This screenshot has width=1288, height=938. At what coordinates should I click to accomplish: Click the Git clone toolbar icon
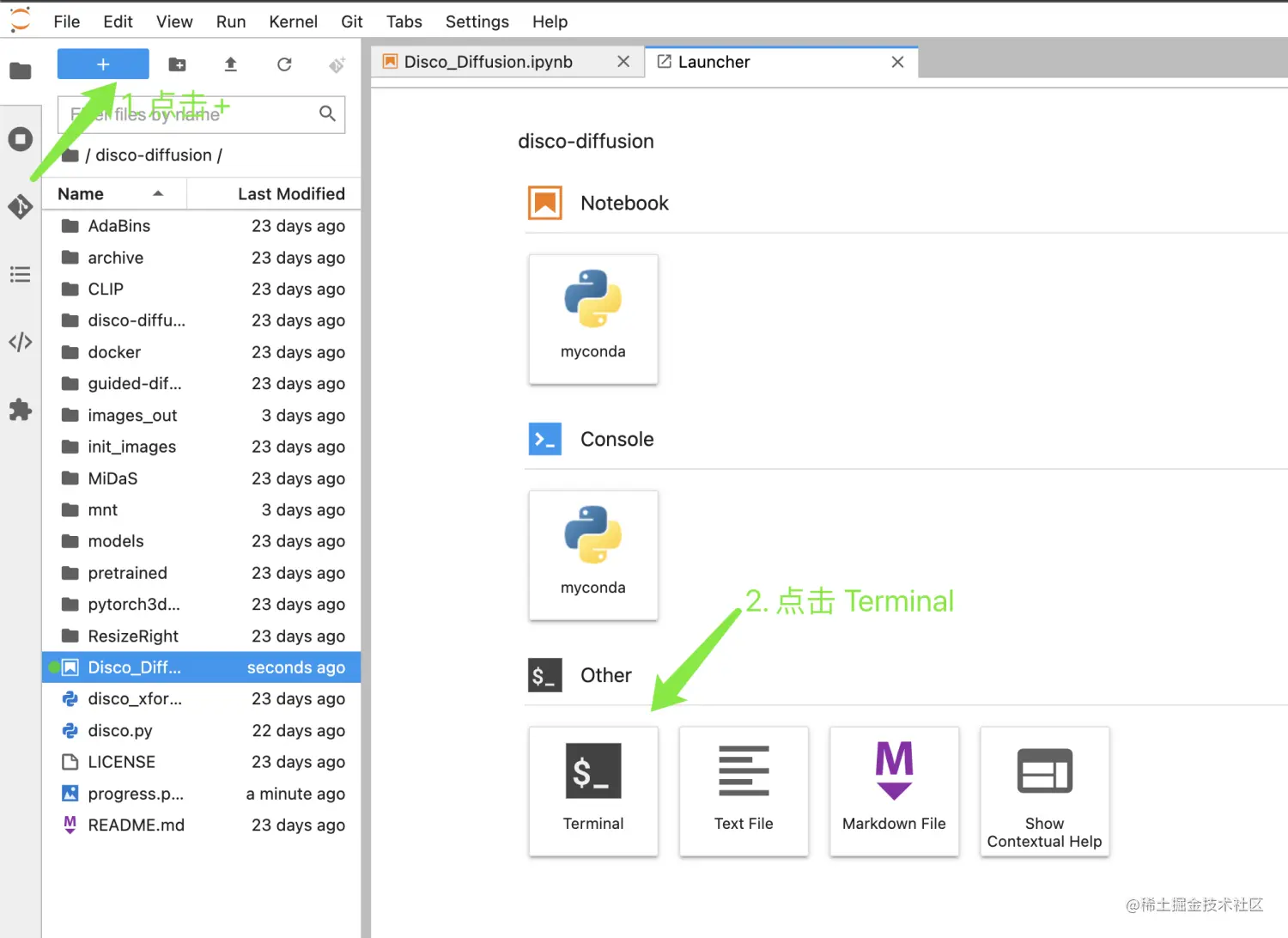(337, 64)
